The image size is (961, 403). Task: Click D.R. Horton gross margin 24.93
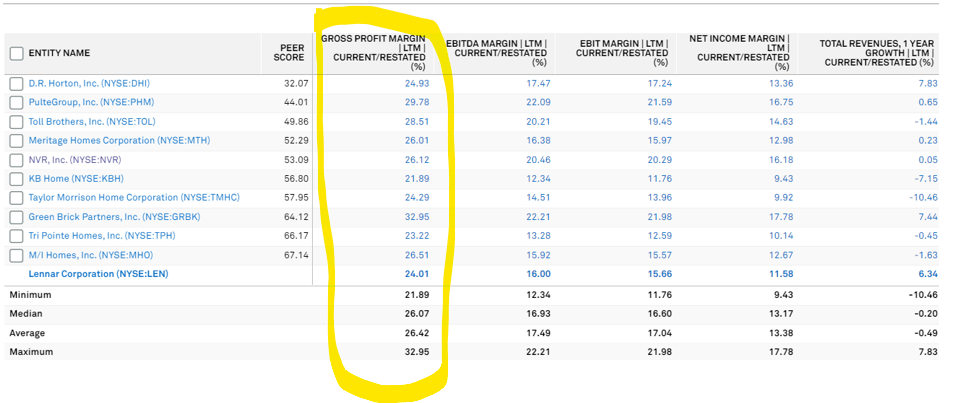[417, 83]
